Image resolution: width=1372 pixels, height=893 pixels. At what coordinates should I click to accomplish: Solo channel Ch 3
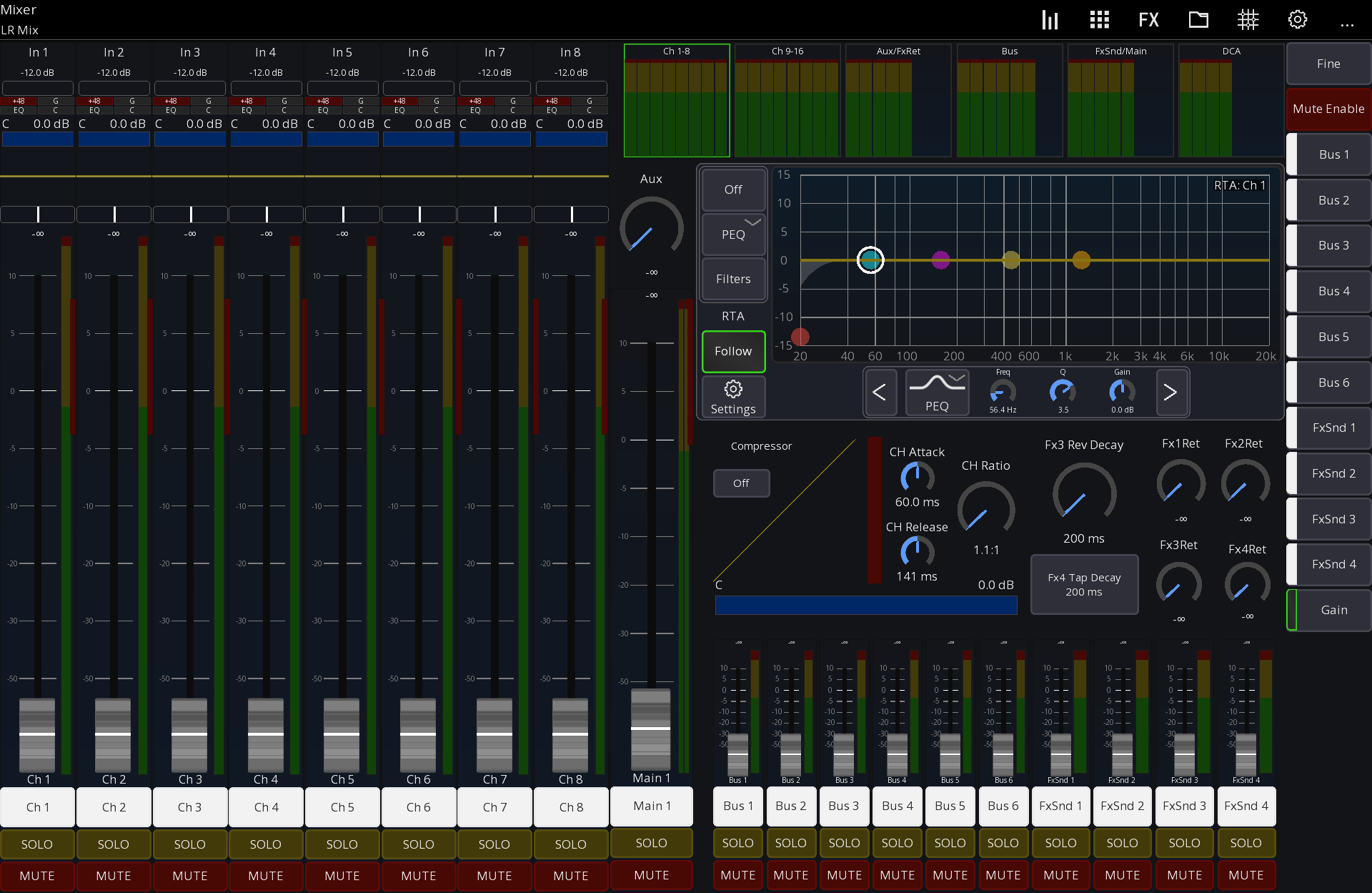click(x=189, y=844)
